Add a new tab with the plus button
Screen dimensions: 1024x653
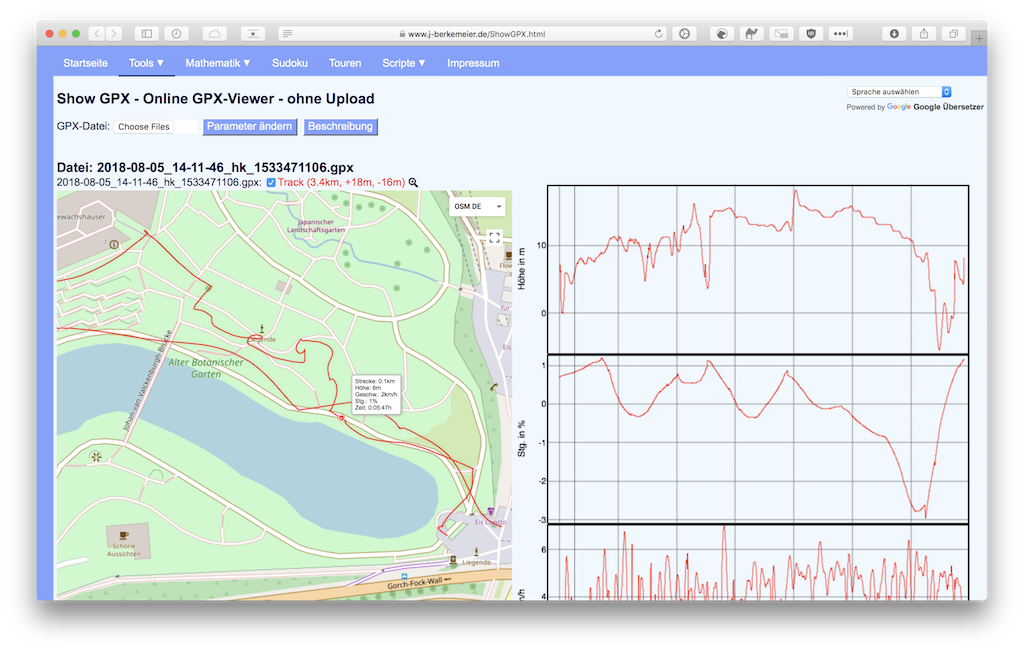pyautogui.click(x=979, y=39)
